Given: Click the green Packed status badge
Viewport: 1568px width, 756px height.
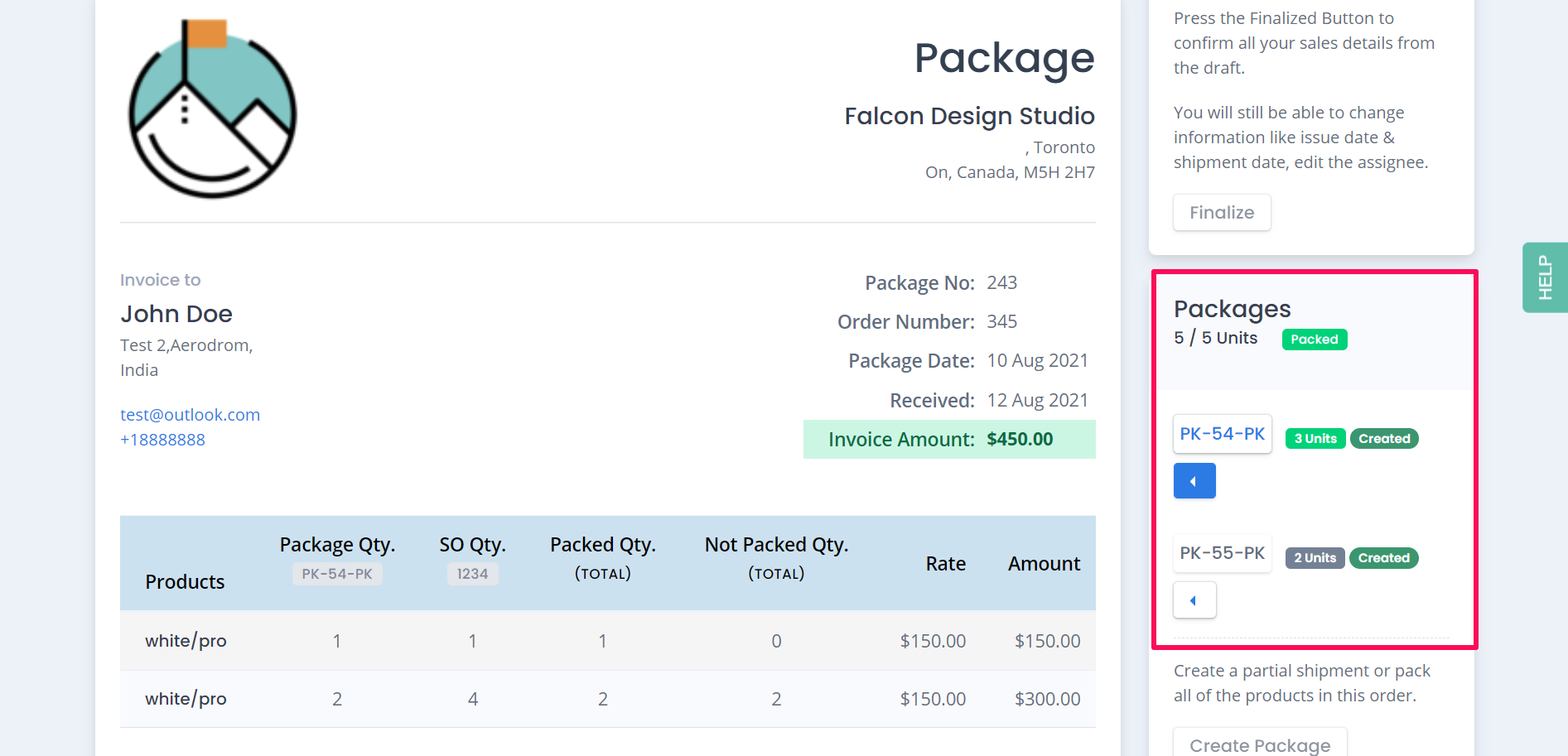Looking at the screenshot, I should pos(1314,339).
